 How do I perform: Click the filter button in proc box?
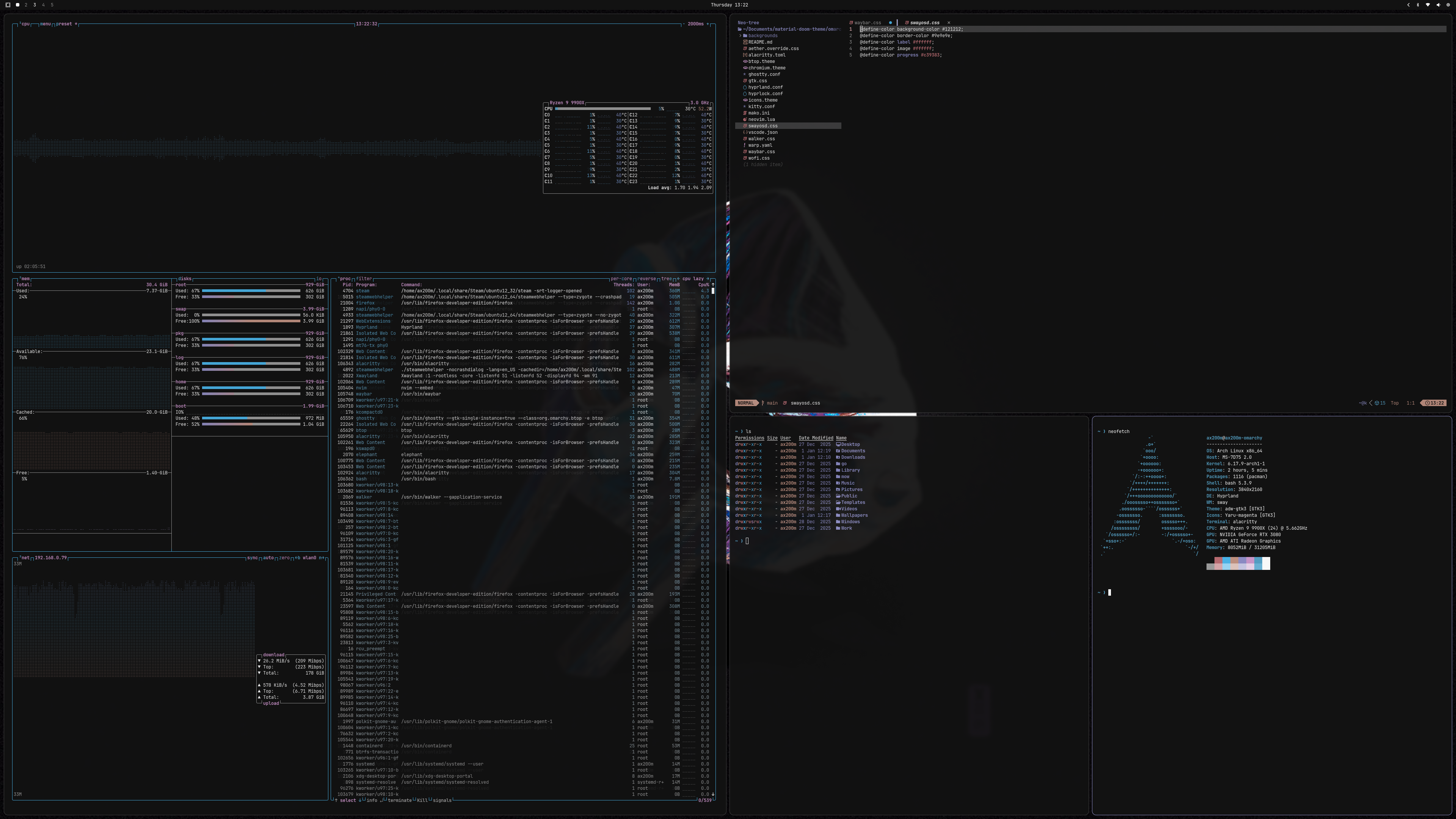point(364,279)
